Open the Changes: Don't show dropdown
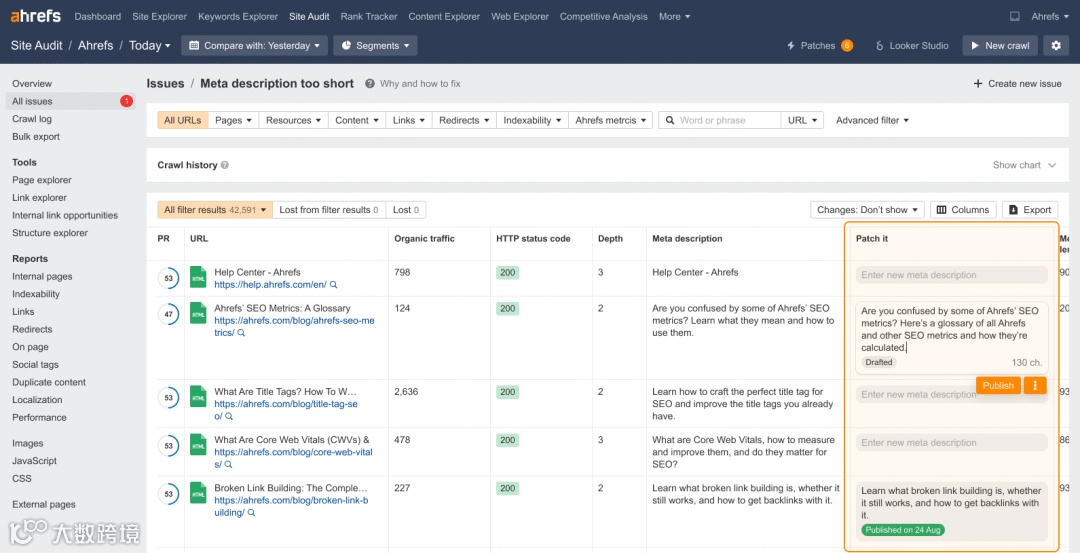Image resolution: width=1080 pixels, height=553 pixels. click(868, 210)
